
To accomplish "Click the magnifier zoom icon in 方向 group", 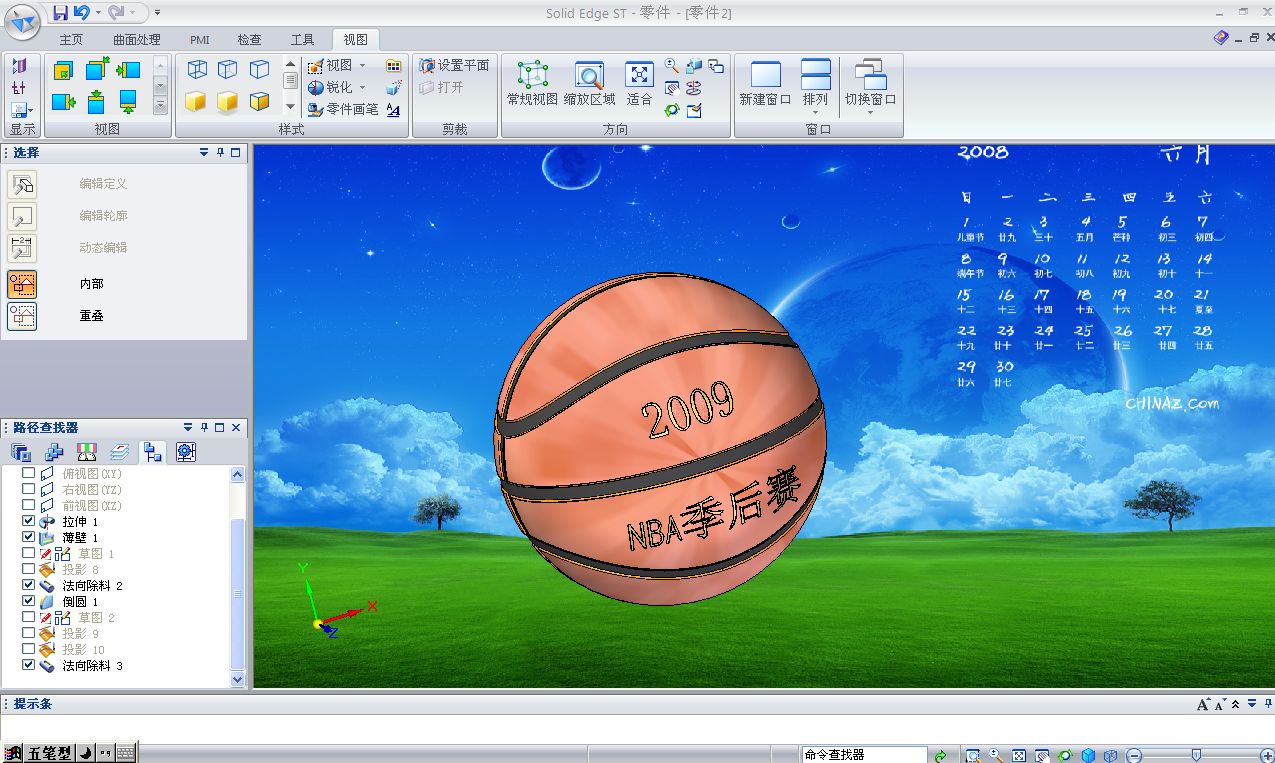I will coord(672,66).
